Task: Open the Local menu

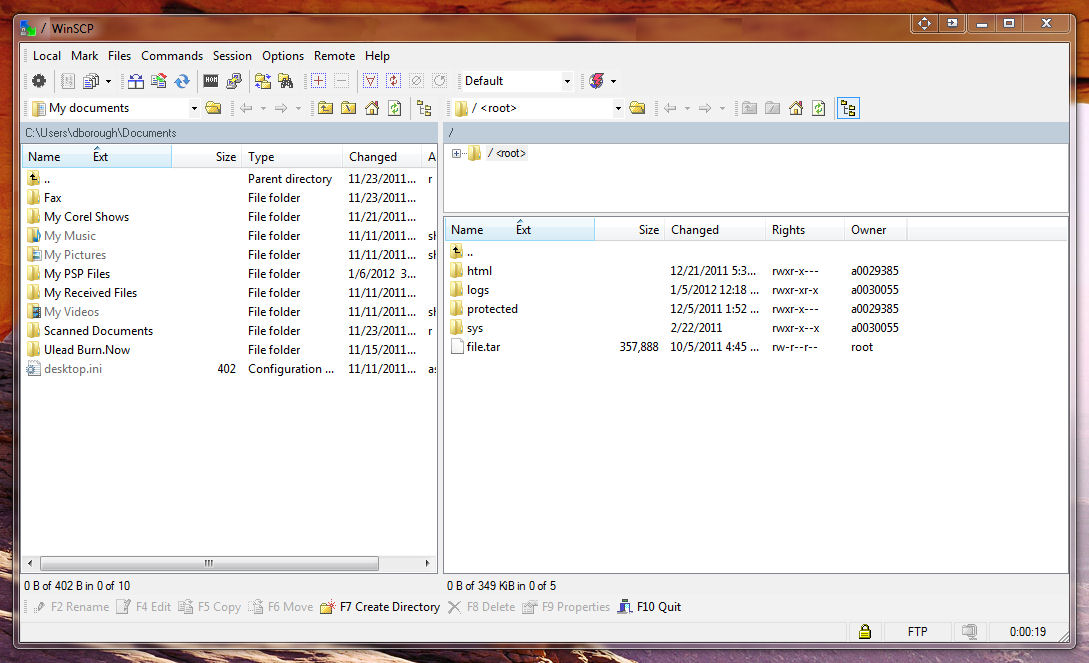Action: click(47, 56)
